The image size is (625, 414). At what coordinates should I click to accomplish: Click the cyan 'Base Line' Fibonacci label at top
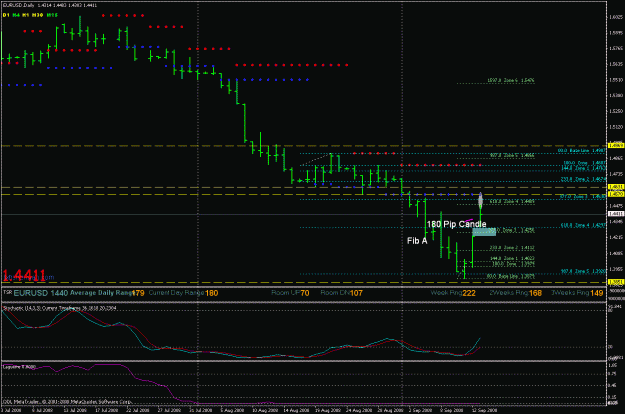[582, 151]
